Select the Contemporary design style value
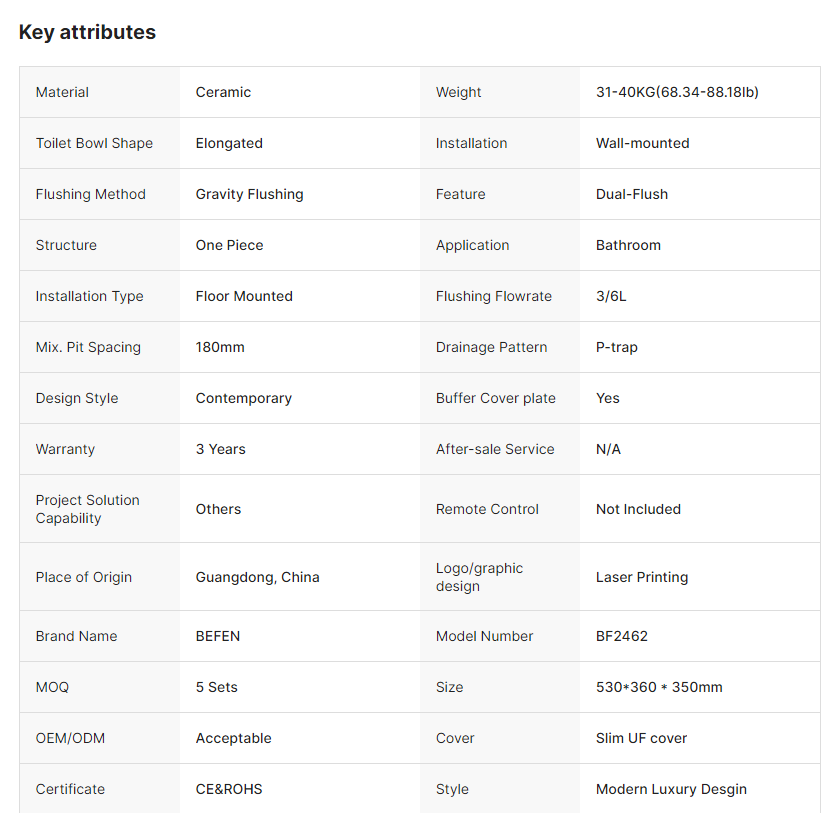This screenshot has height=813, width=840. pos(243,398)
